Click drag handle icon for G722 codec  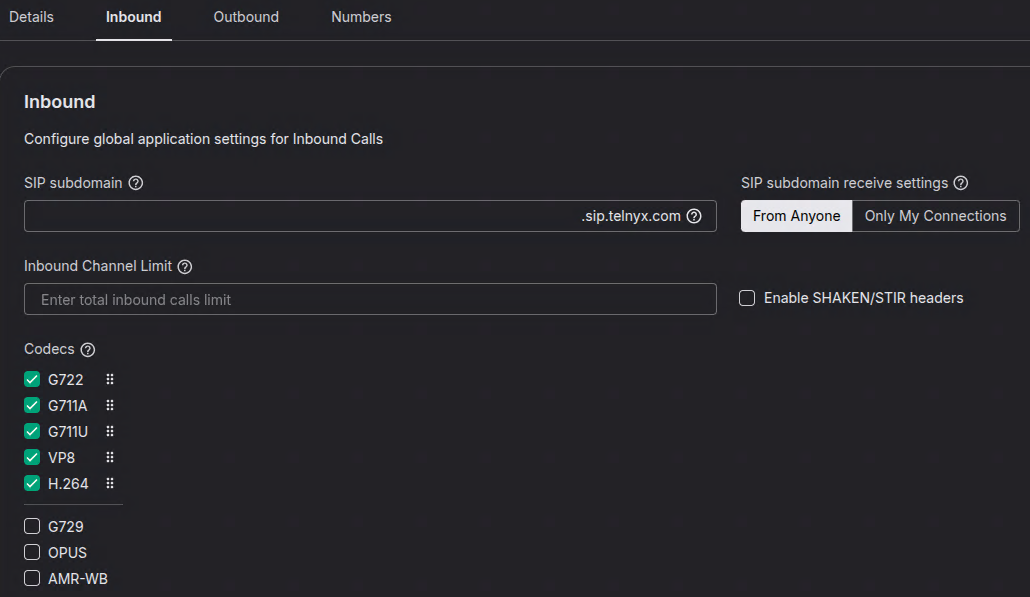[x=110, y=380]
